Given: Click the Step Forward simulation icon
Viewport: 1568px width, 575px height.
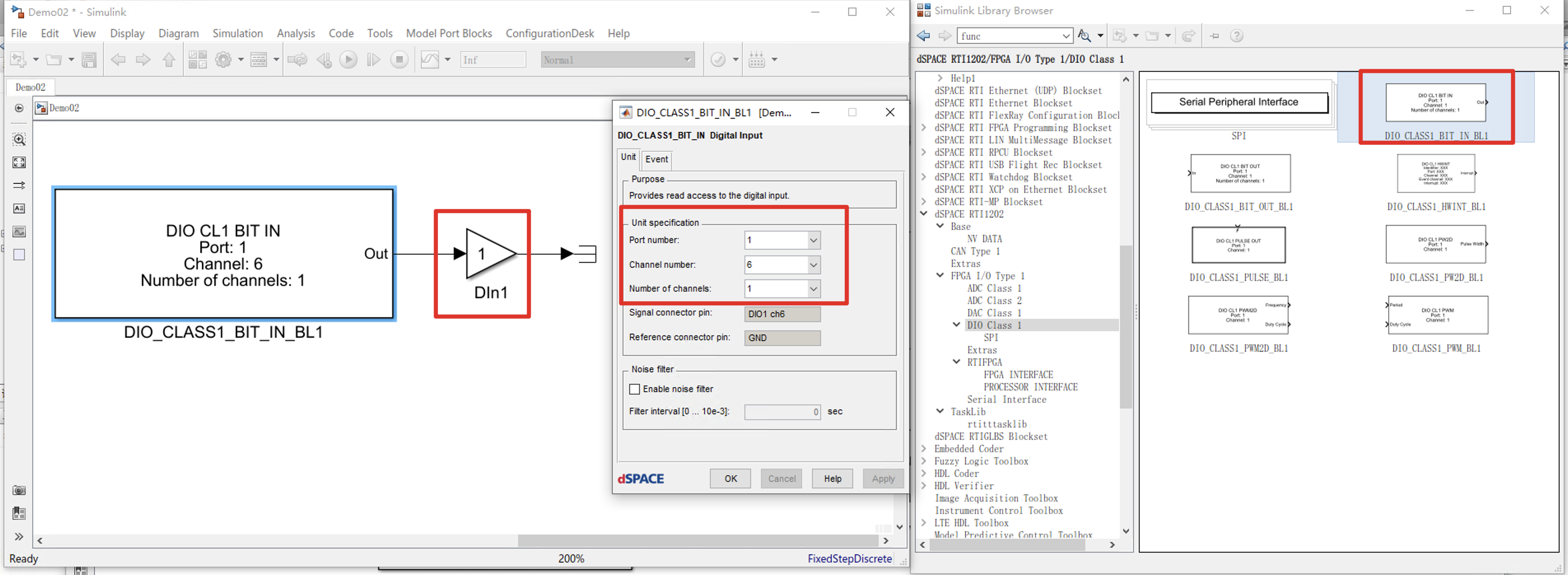Looking at the screenshot, I should [x=374, y=60].
